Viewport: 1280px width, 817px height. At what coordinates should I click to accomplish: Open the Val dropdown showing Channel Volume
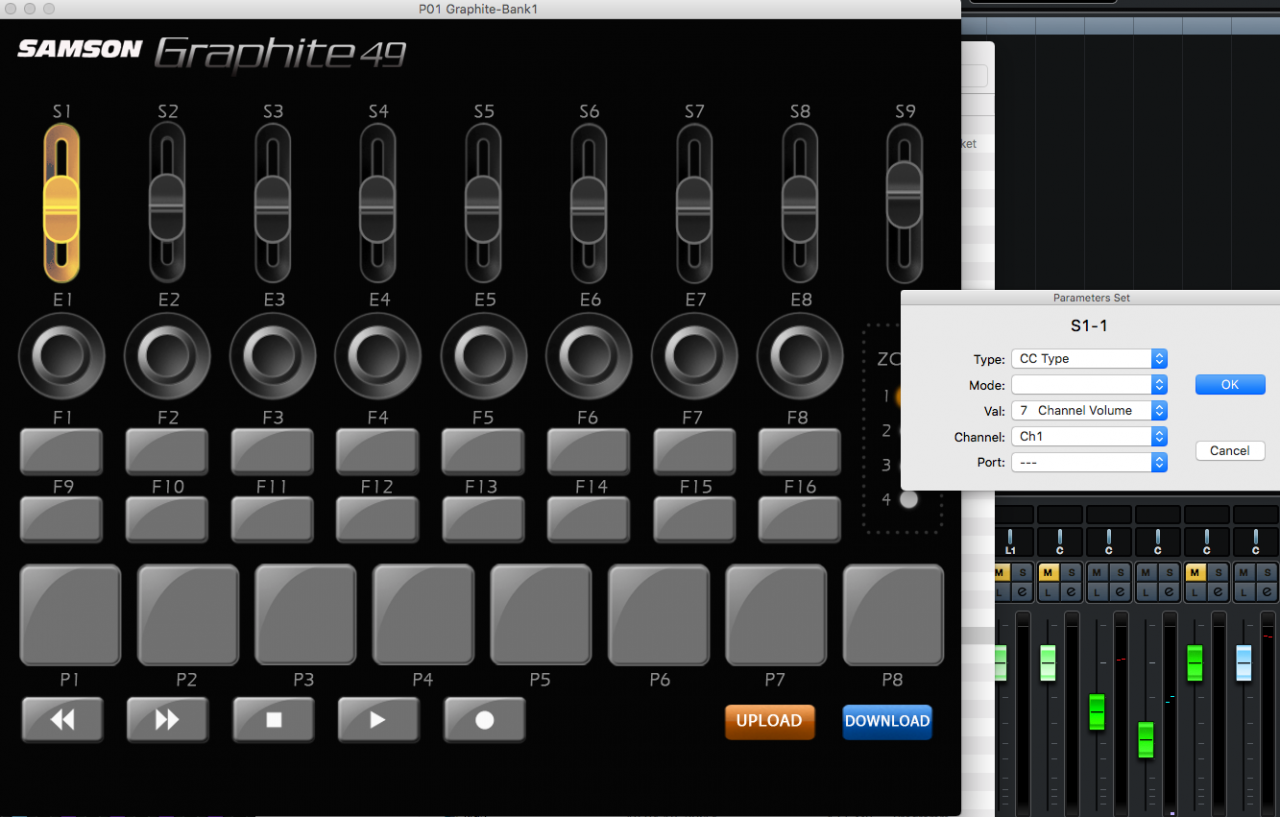pos(1089,410)
